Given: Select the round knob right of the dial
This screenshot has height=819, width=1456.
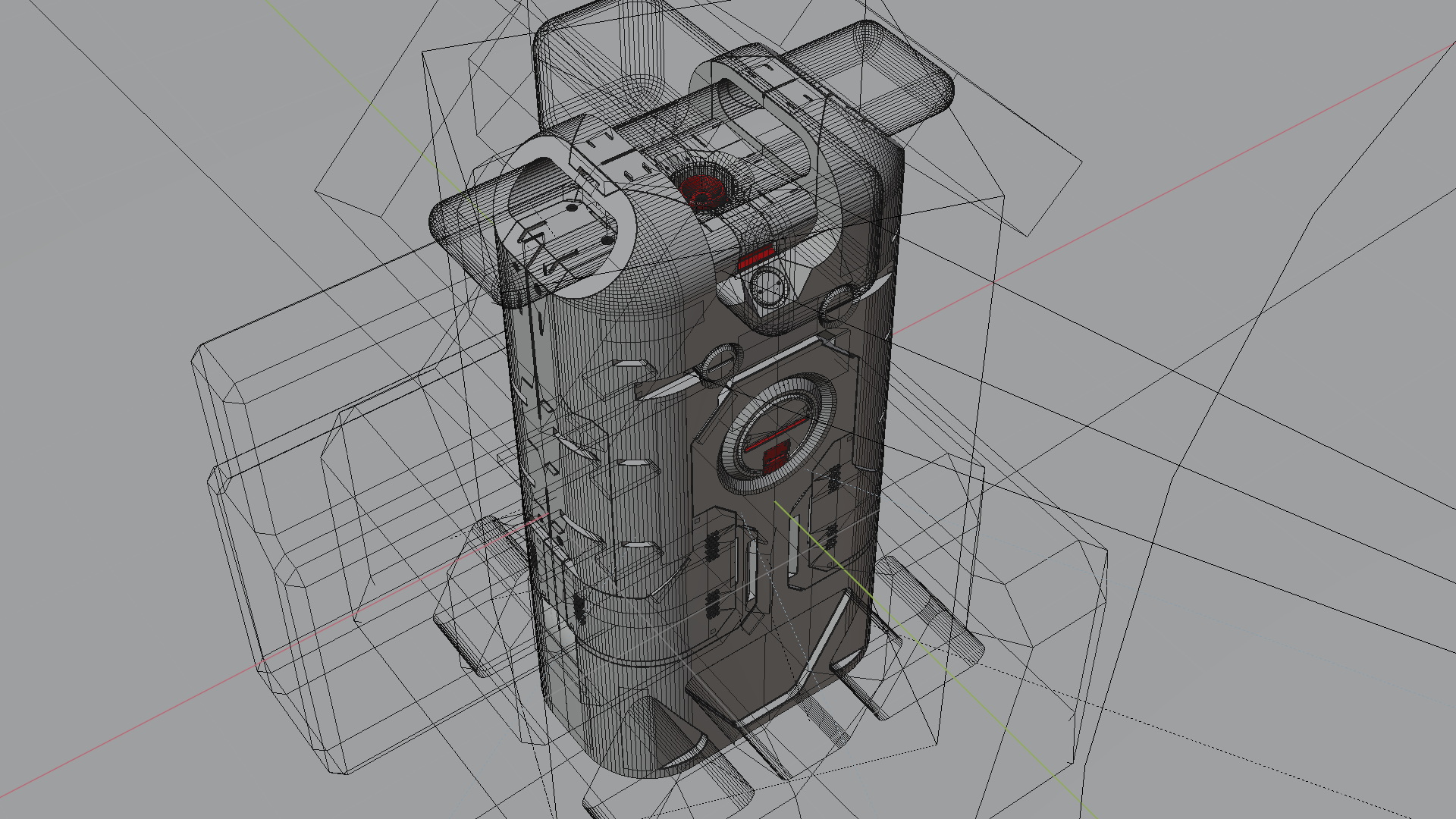Looking at the screenshot, I should [x=837, y=305].
